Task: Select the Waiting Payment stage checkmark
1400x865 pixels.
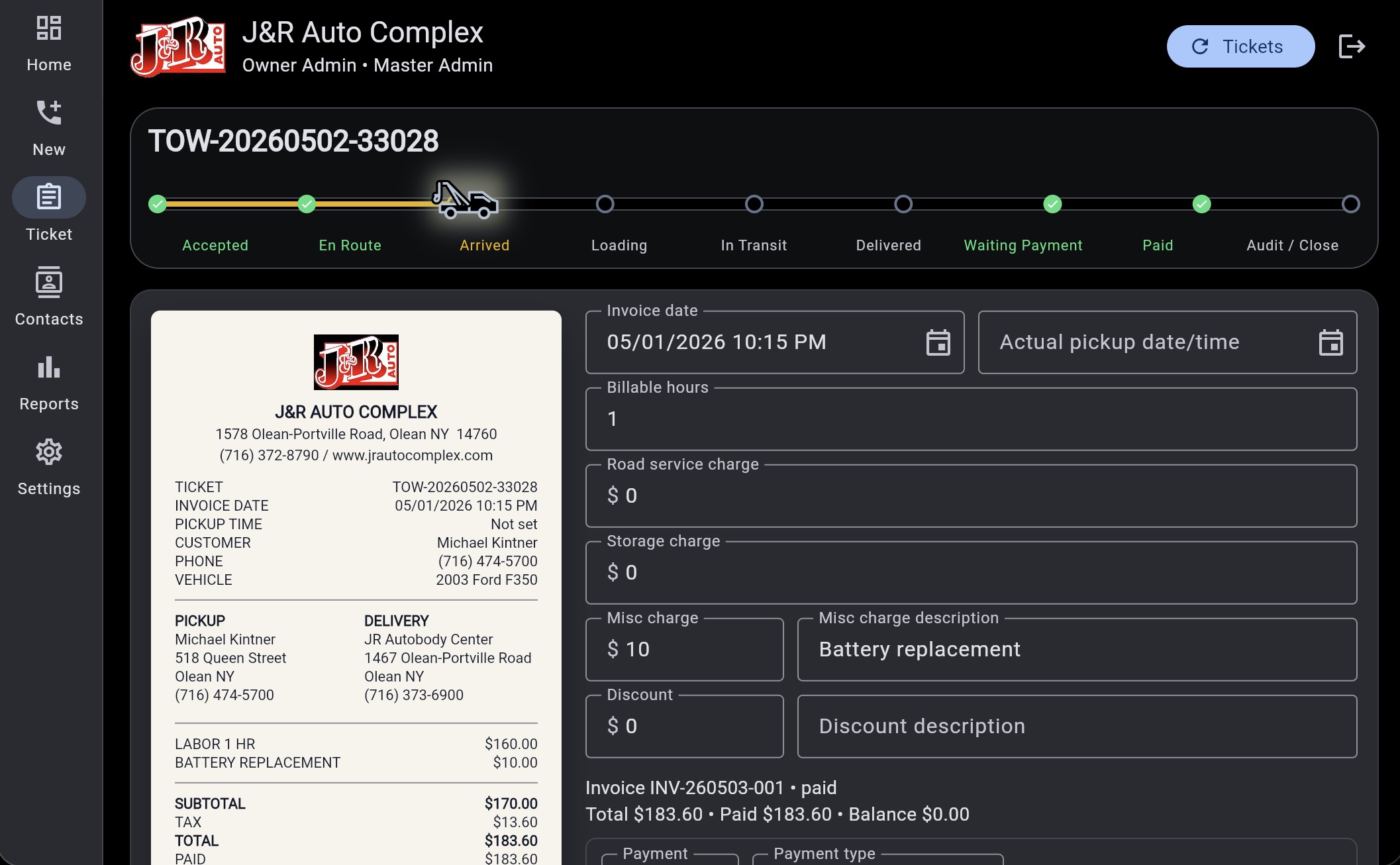Action: pos(1052,204)
